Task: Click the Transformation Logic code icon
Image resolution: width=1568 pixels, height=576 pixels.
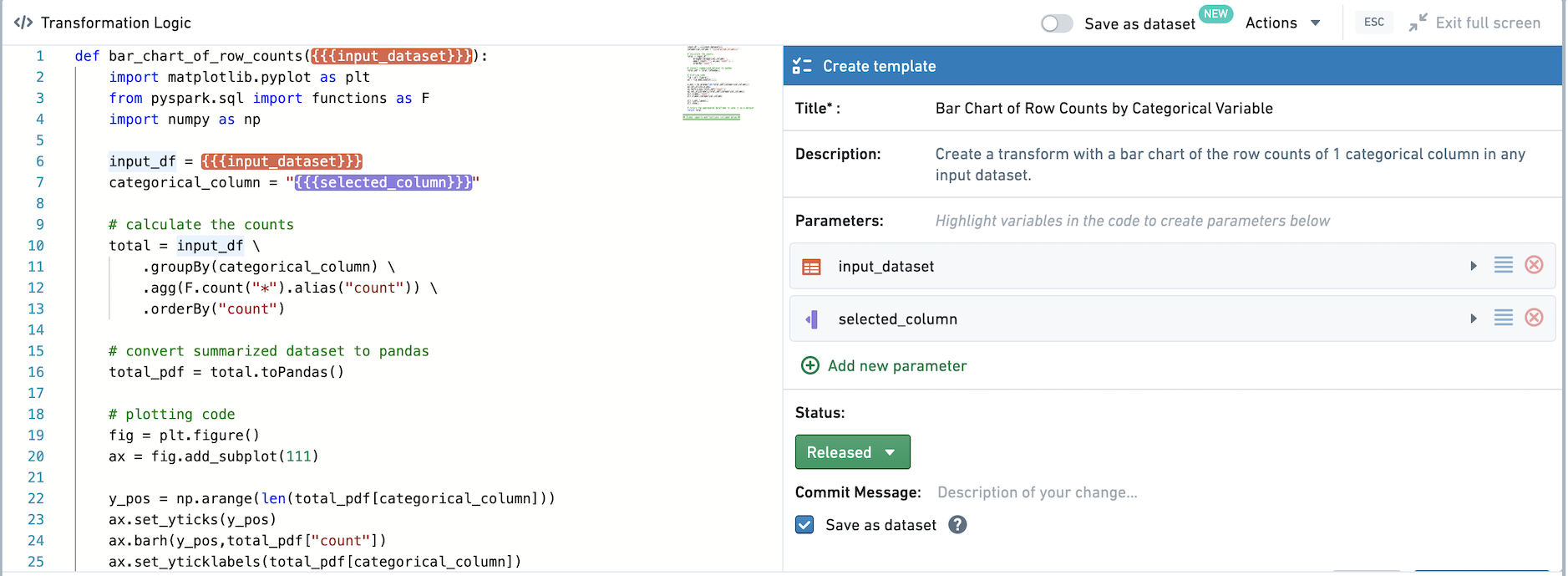Action: click(23, 23)
